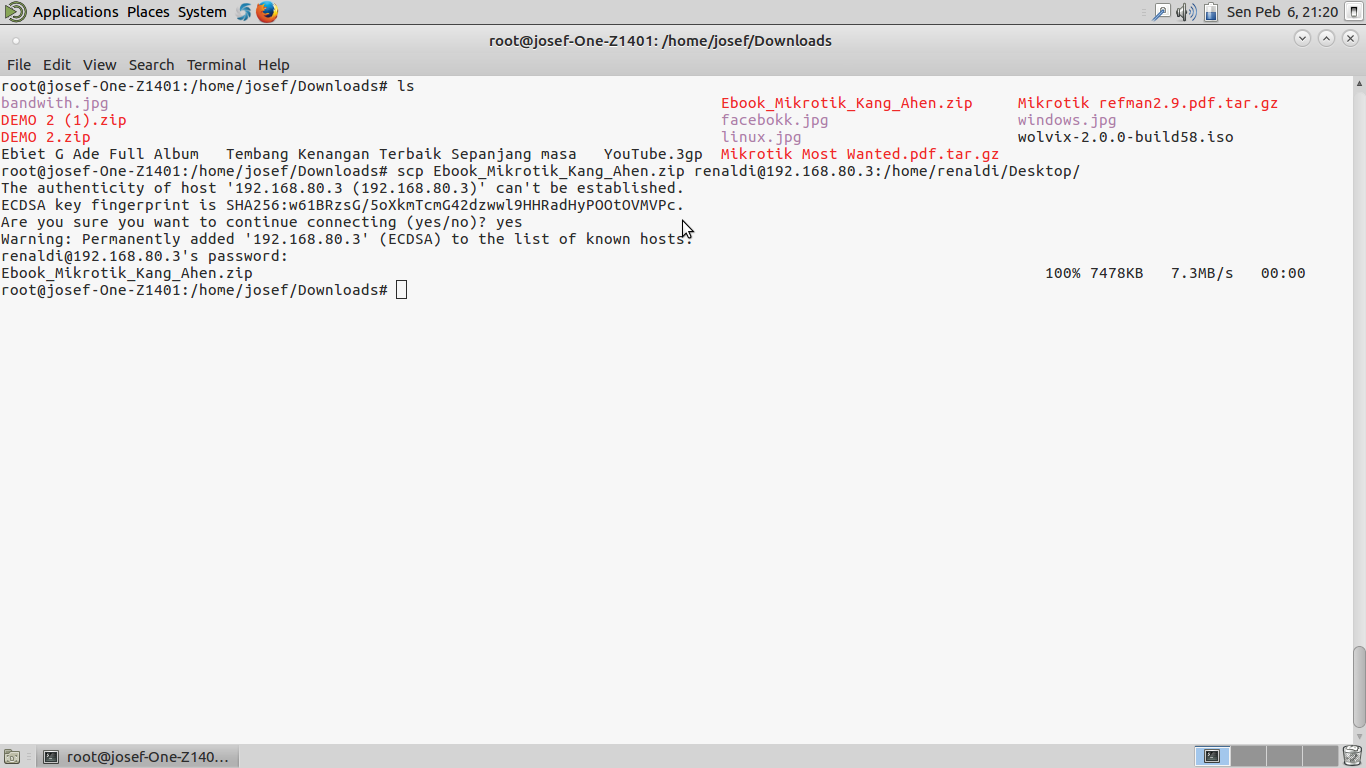The height and width of the screenshot is (768, 1366).
Task: Click DEMO 2.zip in listing
Action: (46, 137)
